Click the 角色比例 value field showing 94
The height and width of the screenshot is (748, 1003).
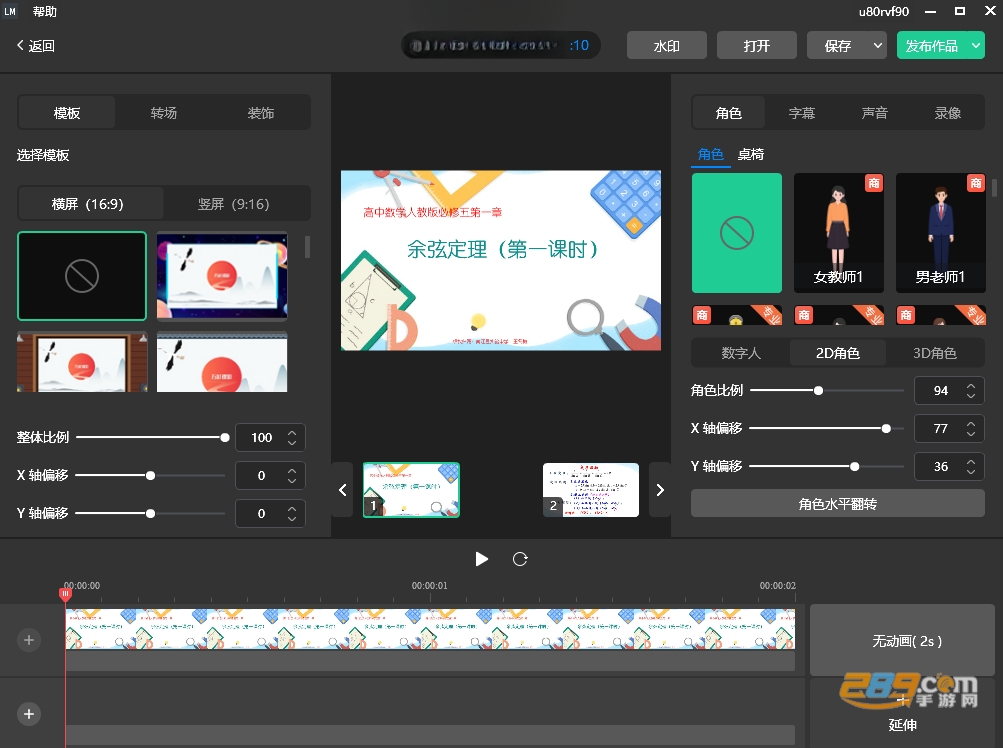pos(940,390)
